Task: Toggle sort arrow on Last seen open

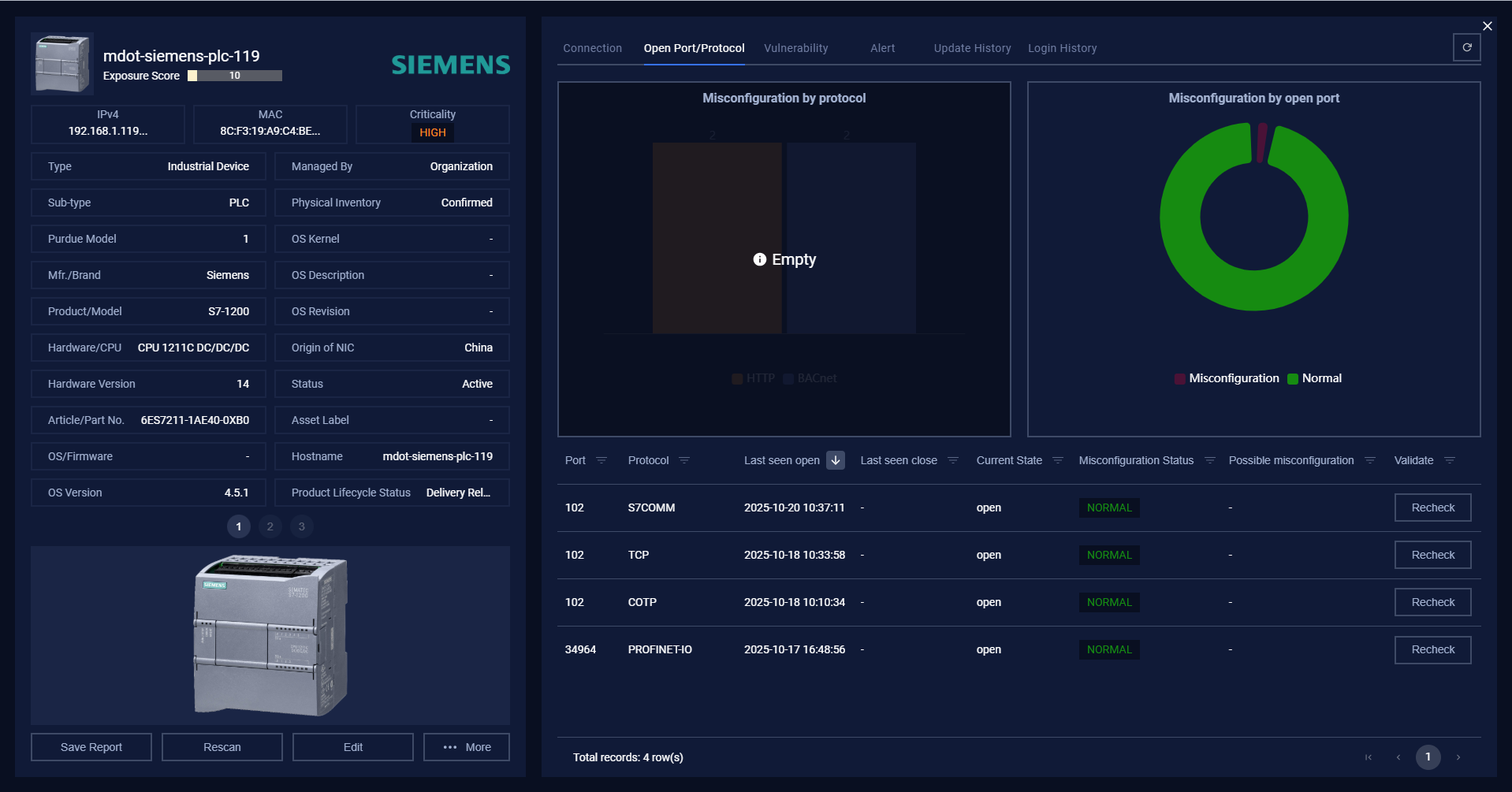Action: point(836,460)
